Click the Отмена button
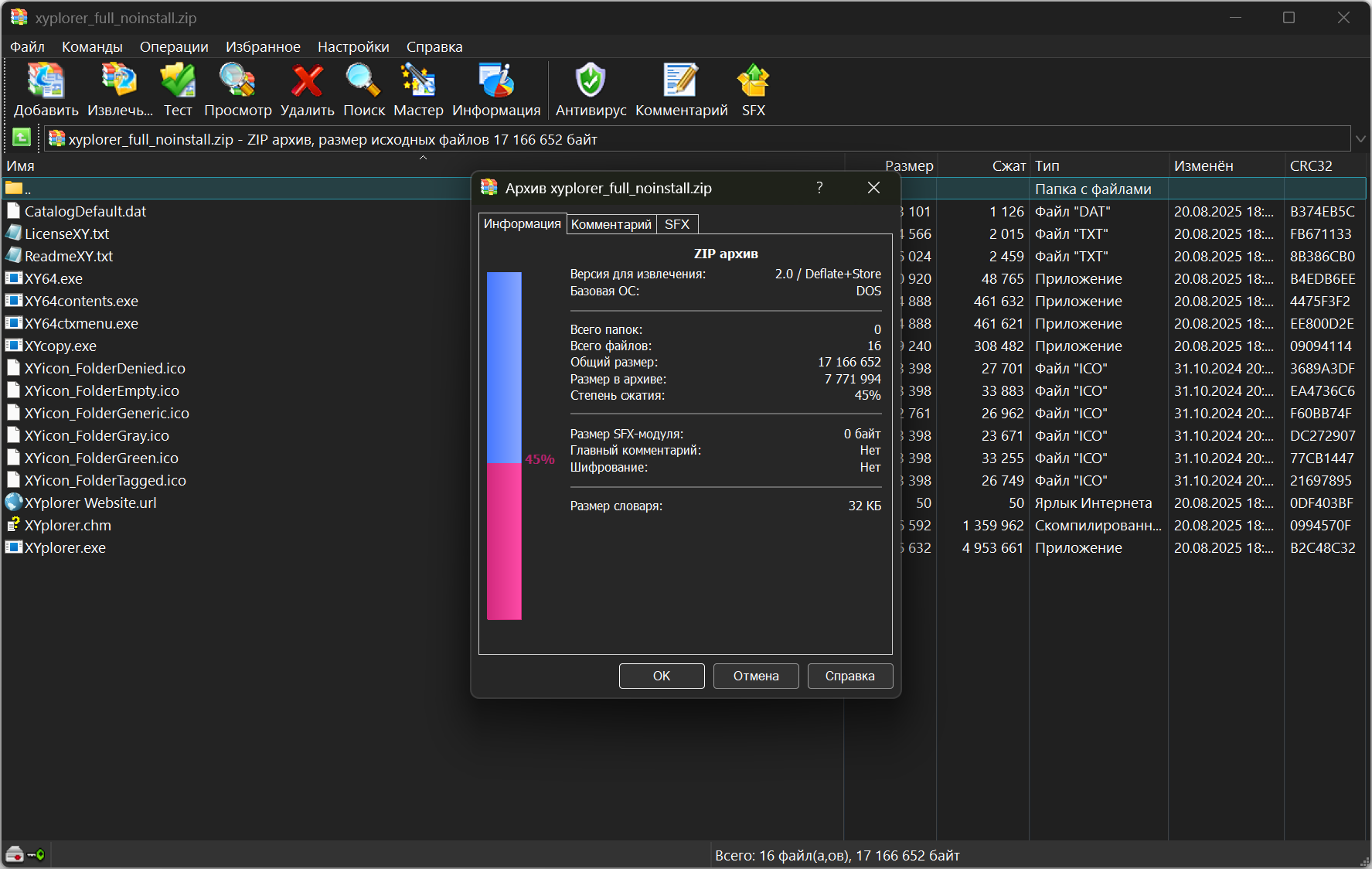Image resolution: width=1372 pixels, height=869 pixels. (756, 676)
